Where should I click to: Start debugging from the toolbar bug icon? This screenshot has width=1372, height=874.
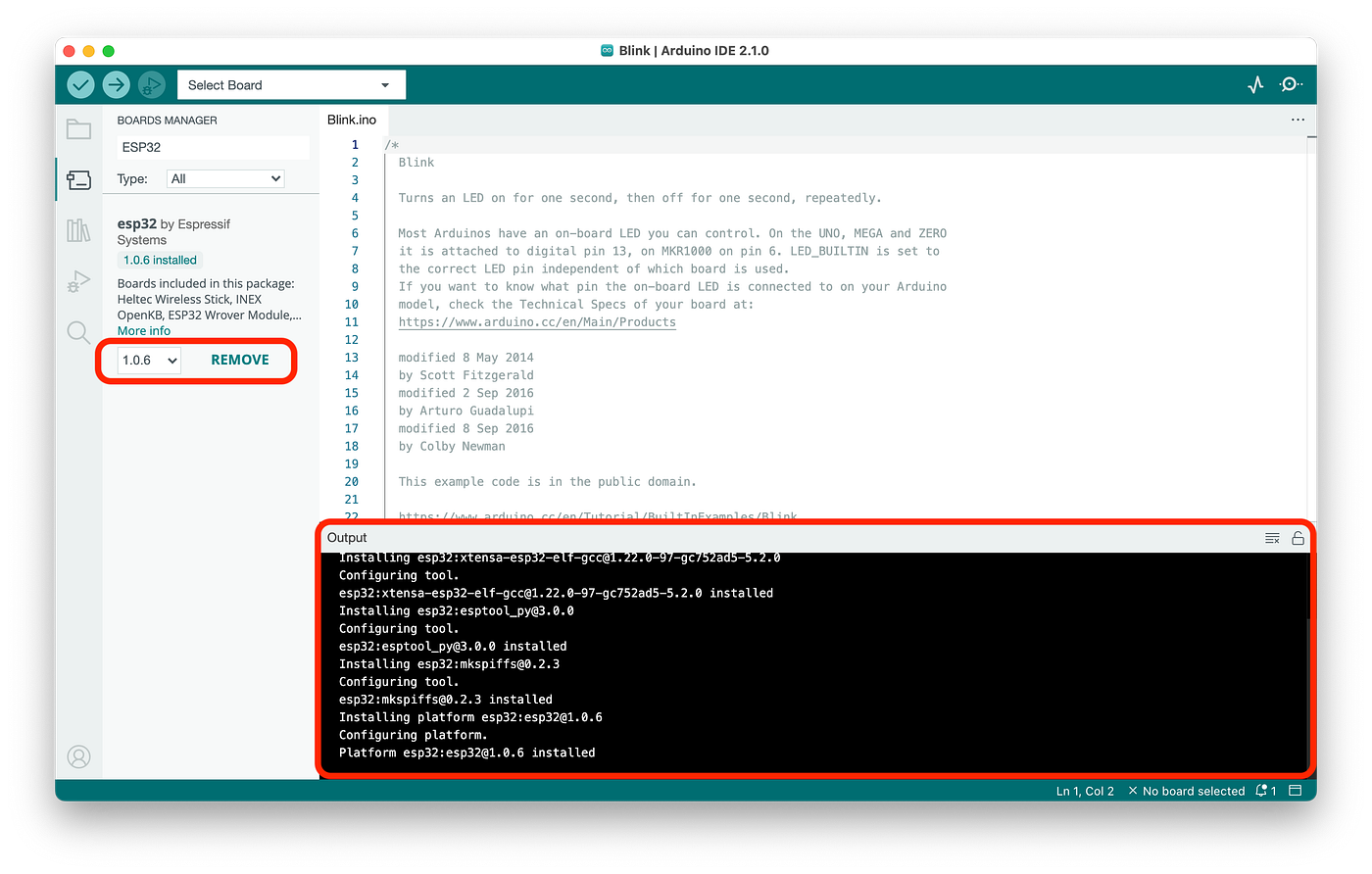[151, 84]
